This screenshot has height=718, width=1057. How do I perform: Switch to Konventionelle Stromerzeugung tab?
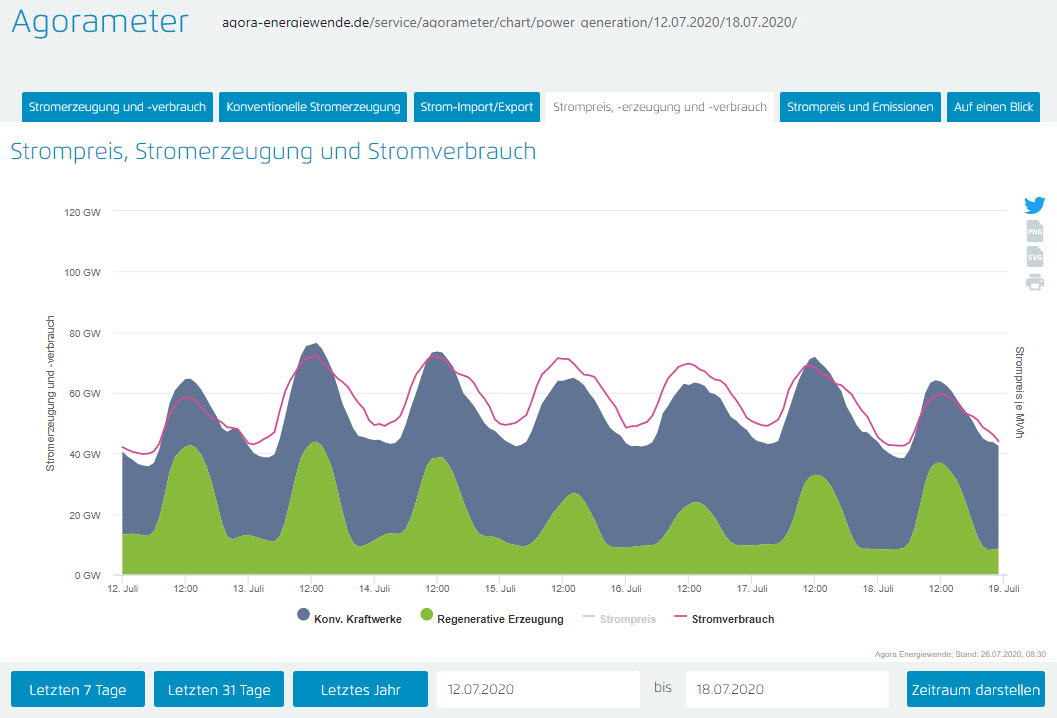tap(313, 107)
